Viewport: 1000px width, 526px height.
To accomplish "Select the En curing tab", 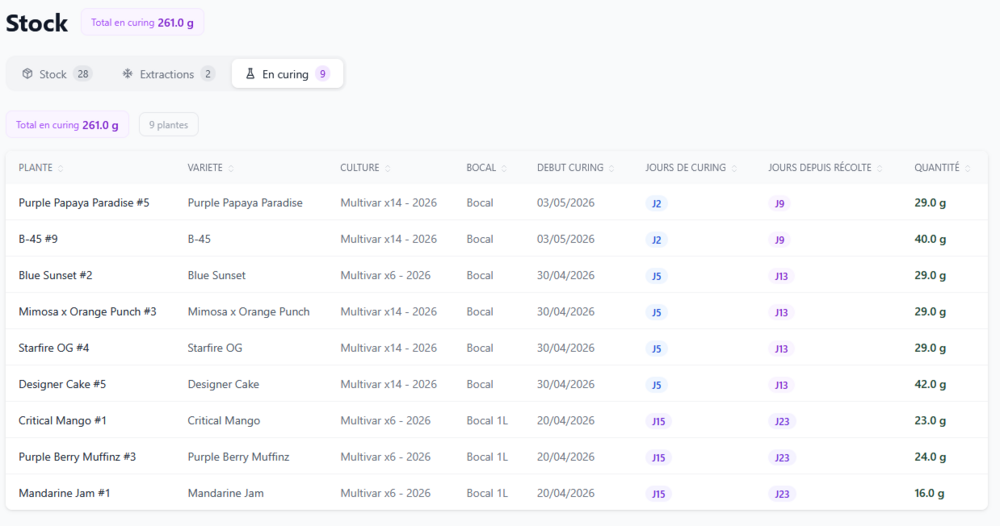I will (x=288, y=74).
